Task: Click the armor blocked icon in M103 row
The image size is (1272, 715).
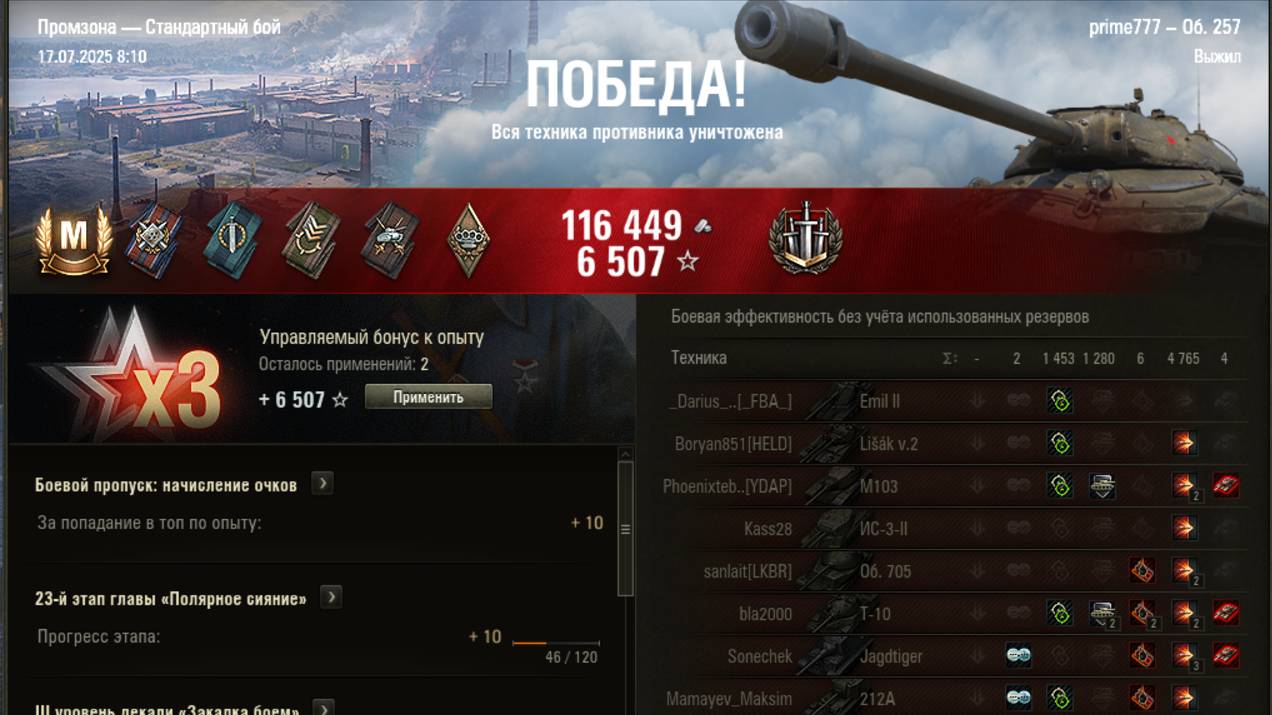Action: click(1102, 486)
